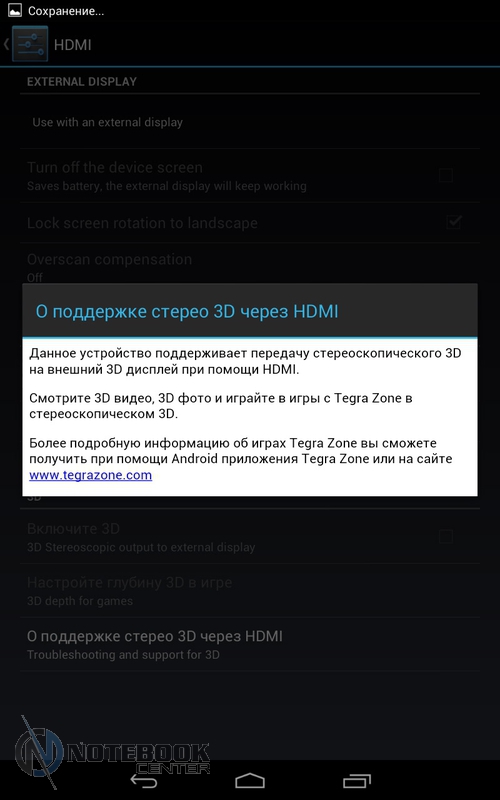
Task: Open the Recent Apps navigation button
Action: coord(357,781)
